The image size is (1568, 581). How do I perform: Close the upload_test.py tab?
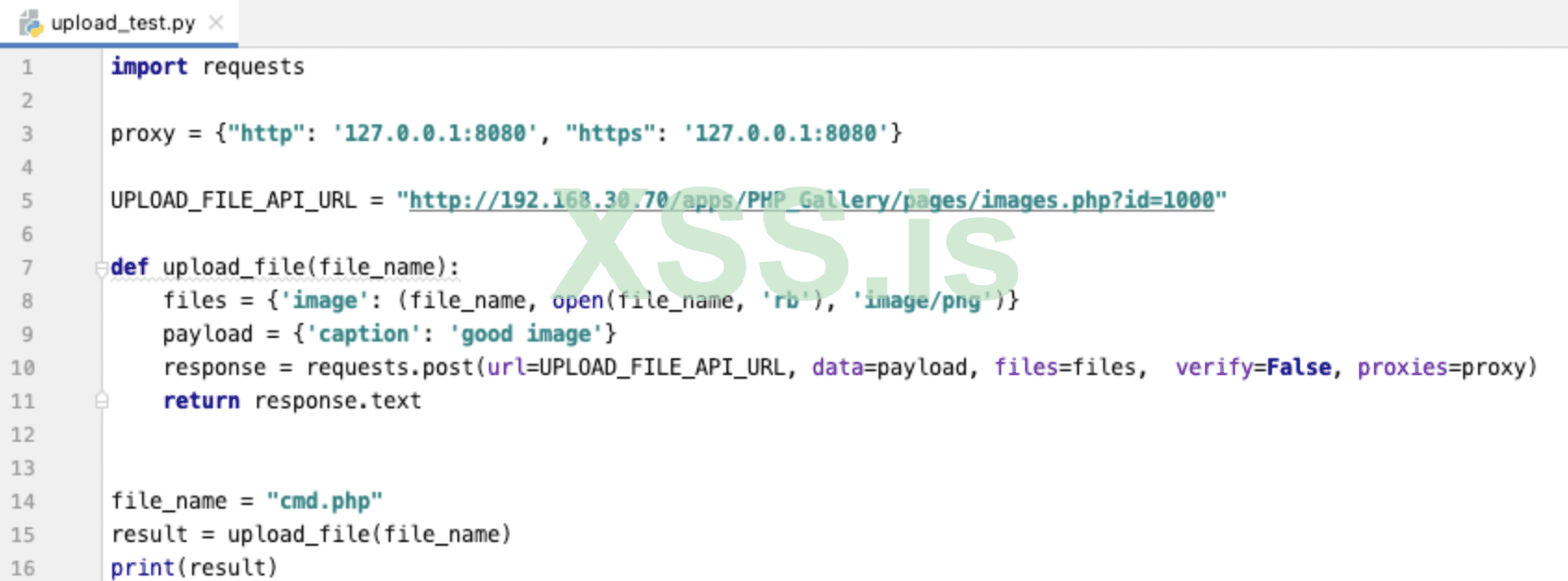tap(216, 22)
